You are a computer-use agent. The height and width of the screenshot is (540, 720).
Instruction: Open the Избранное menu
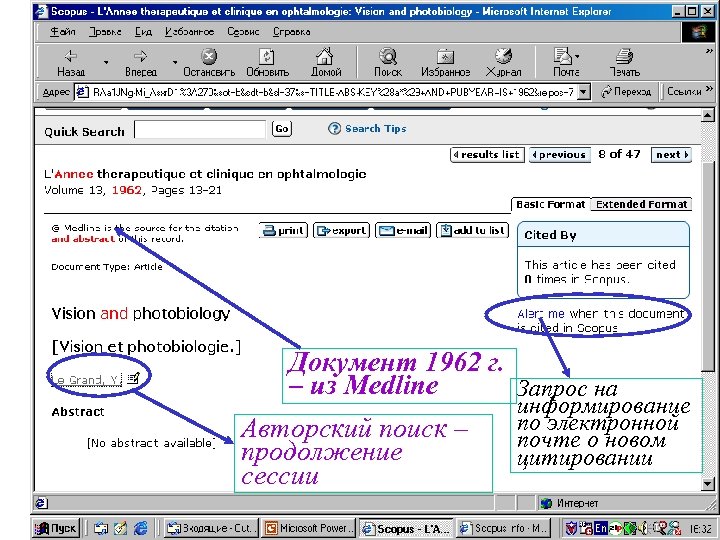coord(189,32)
